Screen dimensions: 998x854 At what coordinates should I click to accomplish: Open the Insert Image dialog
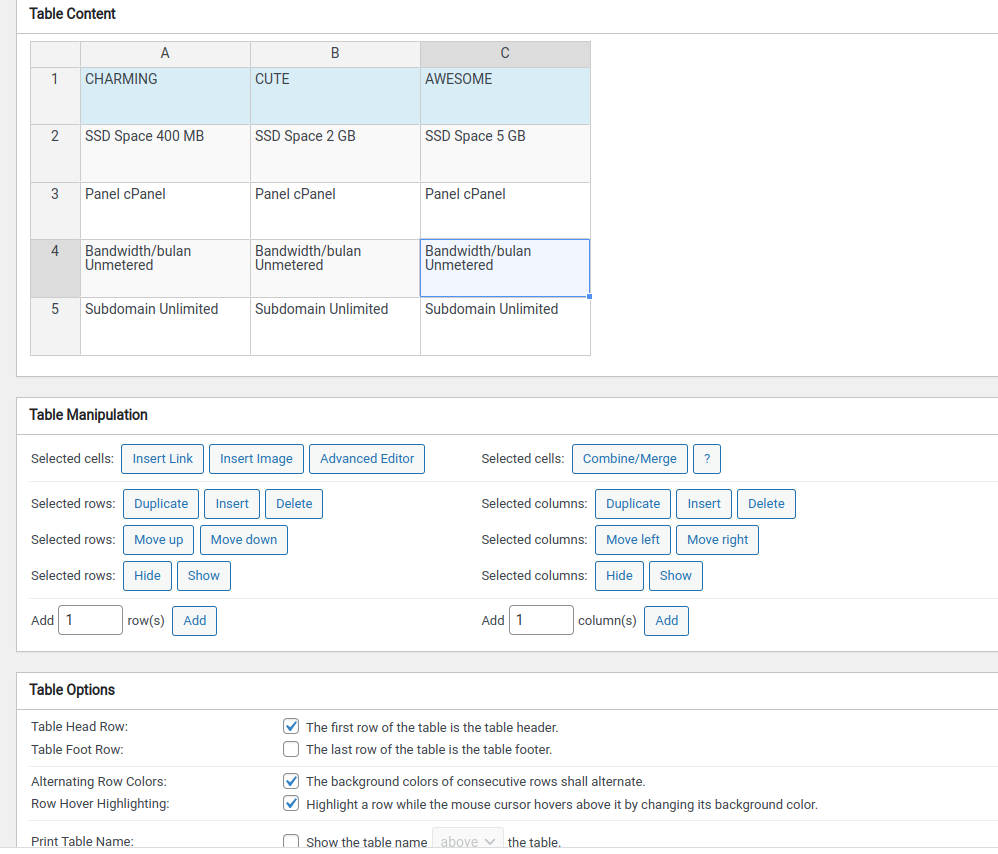tap(256, 459)
